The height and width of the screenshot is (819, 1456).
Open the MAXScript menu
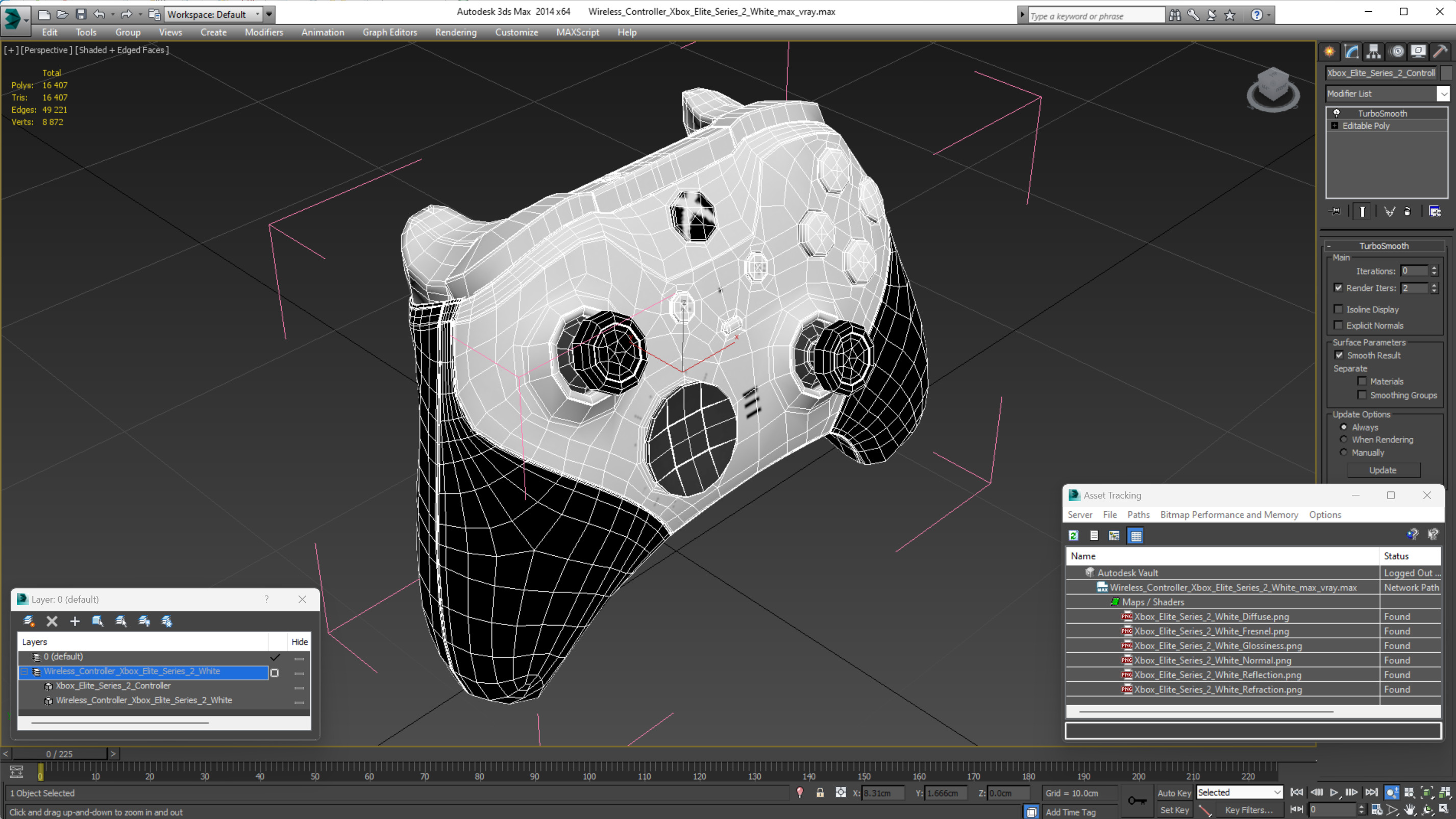577,32
